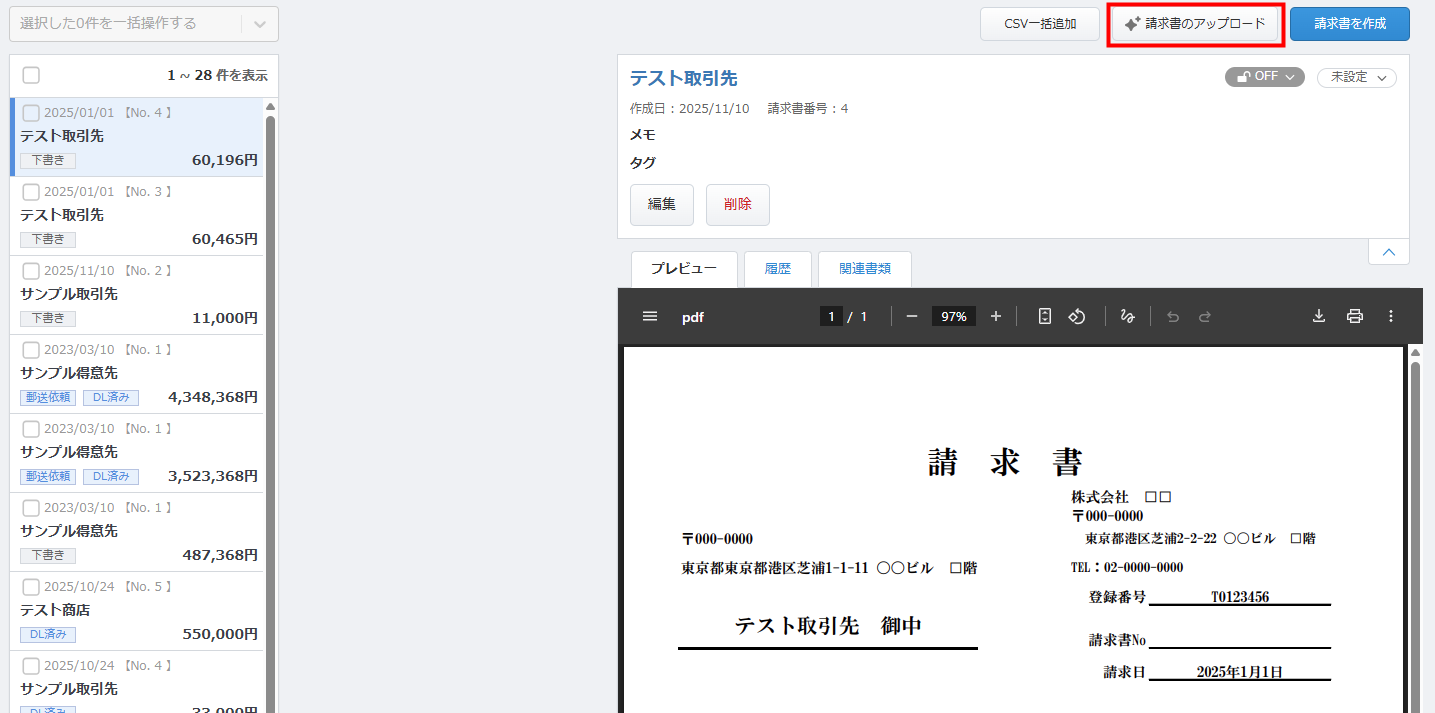Screen dimensions: 1435x713
Task: Toggle the lock OFF dropdown
Action: point(1264,77)
